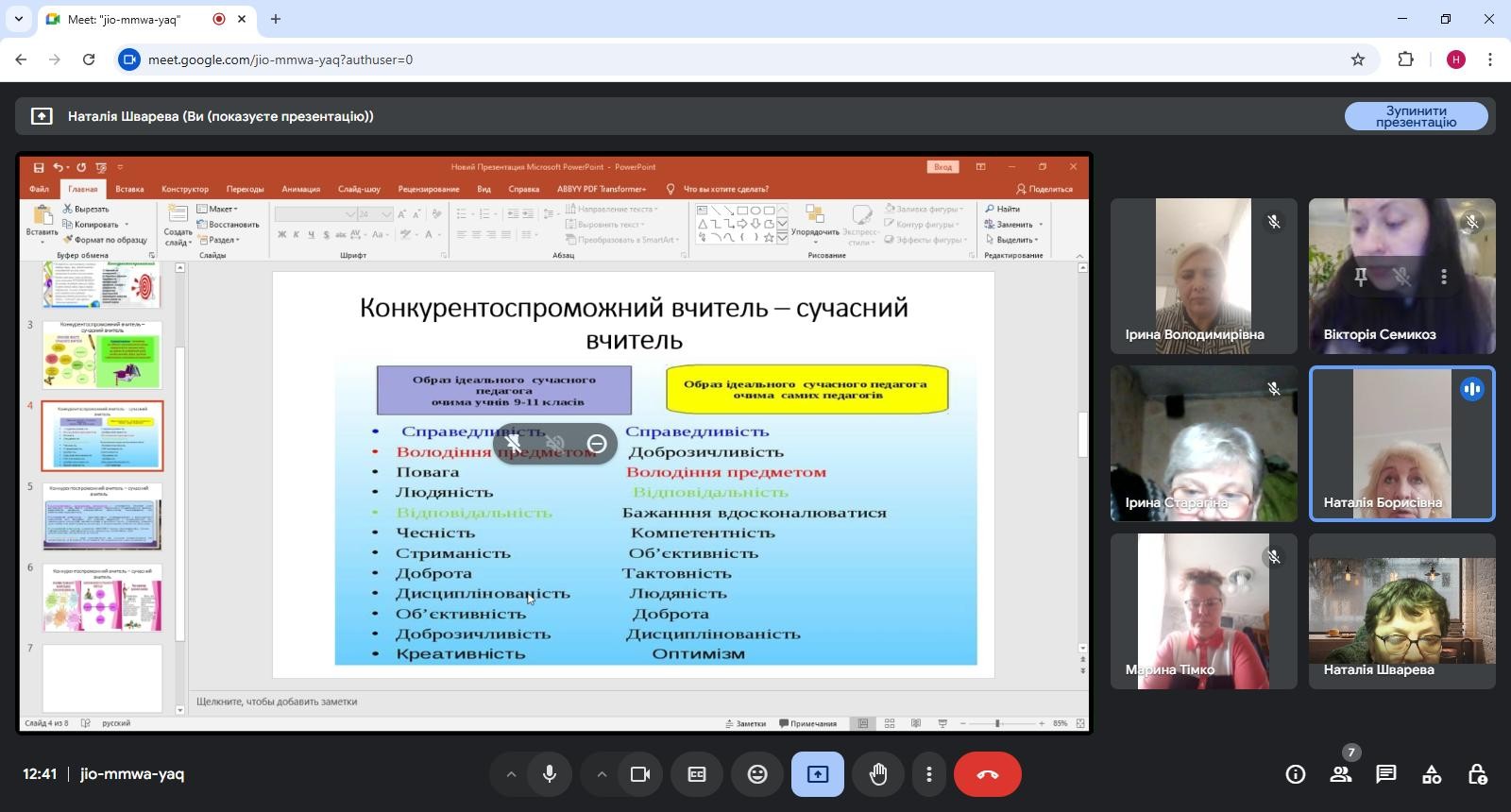
Task: Expand video settings chevron beside camera
Action: (x=602, y=774)
